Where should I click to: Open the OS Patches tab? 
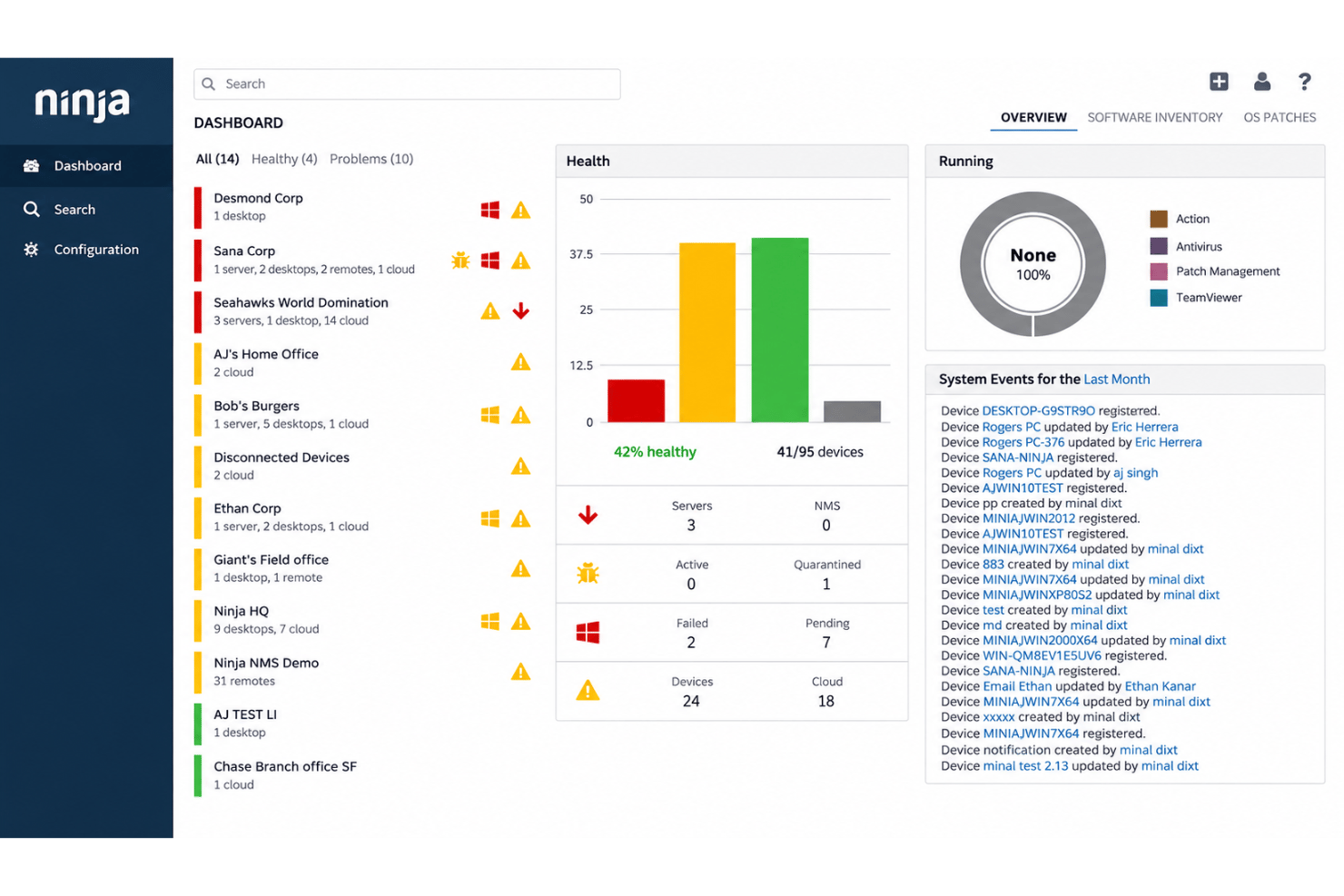pos(1280,117)
